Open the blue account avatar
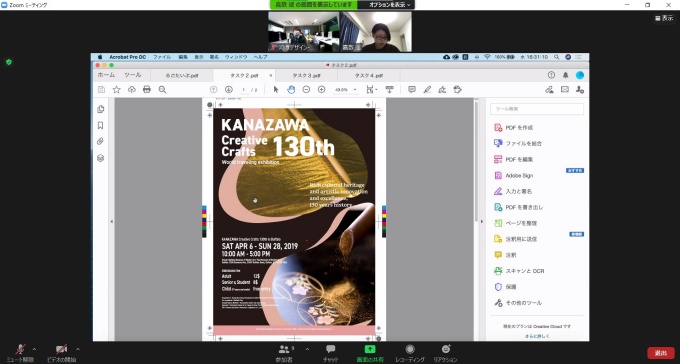 (580, 75)
